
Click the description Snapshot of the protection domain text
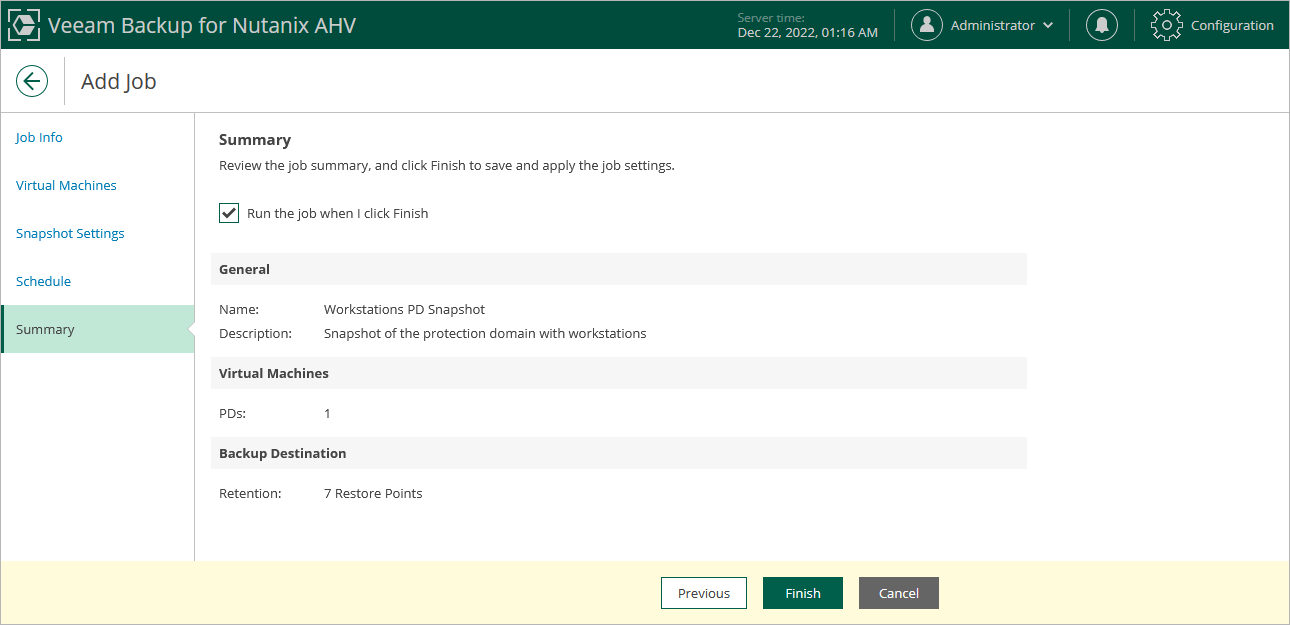click(485, 333)
